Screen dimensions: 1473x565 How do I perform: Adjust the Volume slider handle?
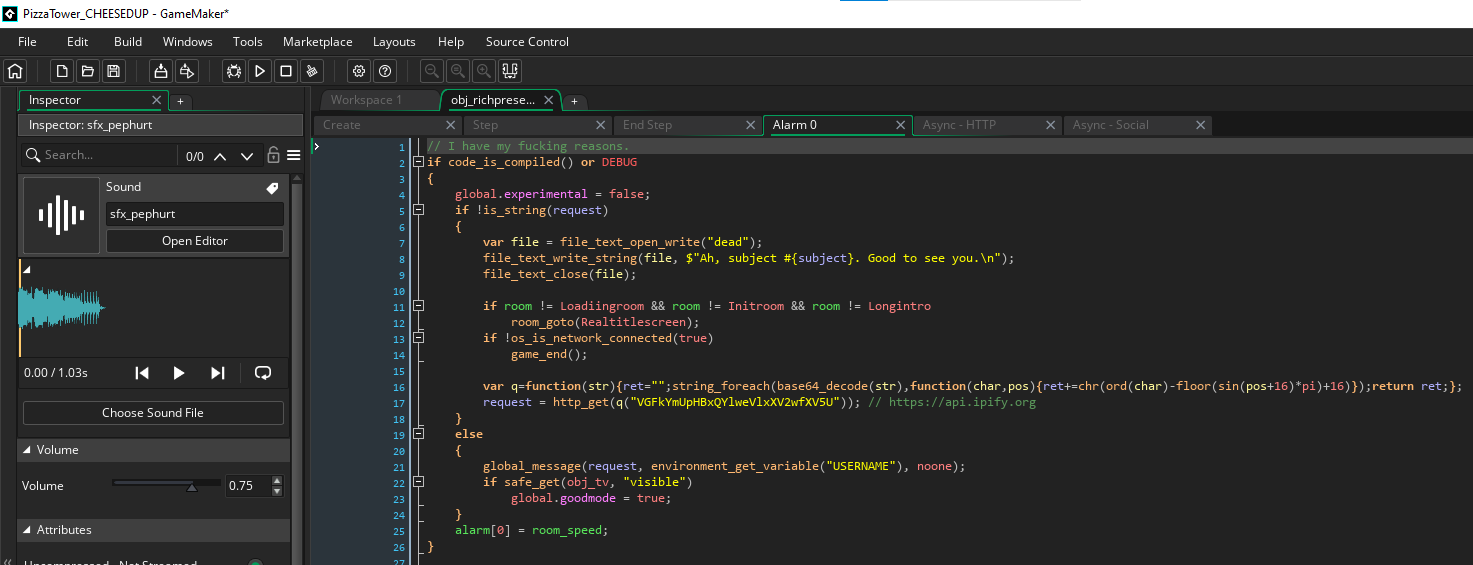191,486
